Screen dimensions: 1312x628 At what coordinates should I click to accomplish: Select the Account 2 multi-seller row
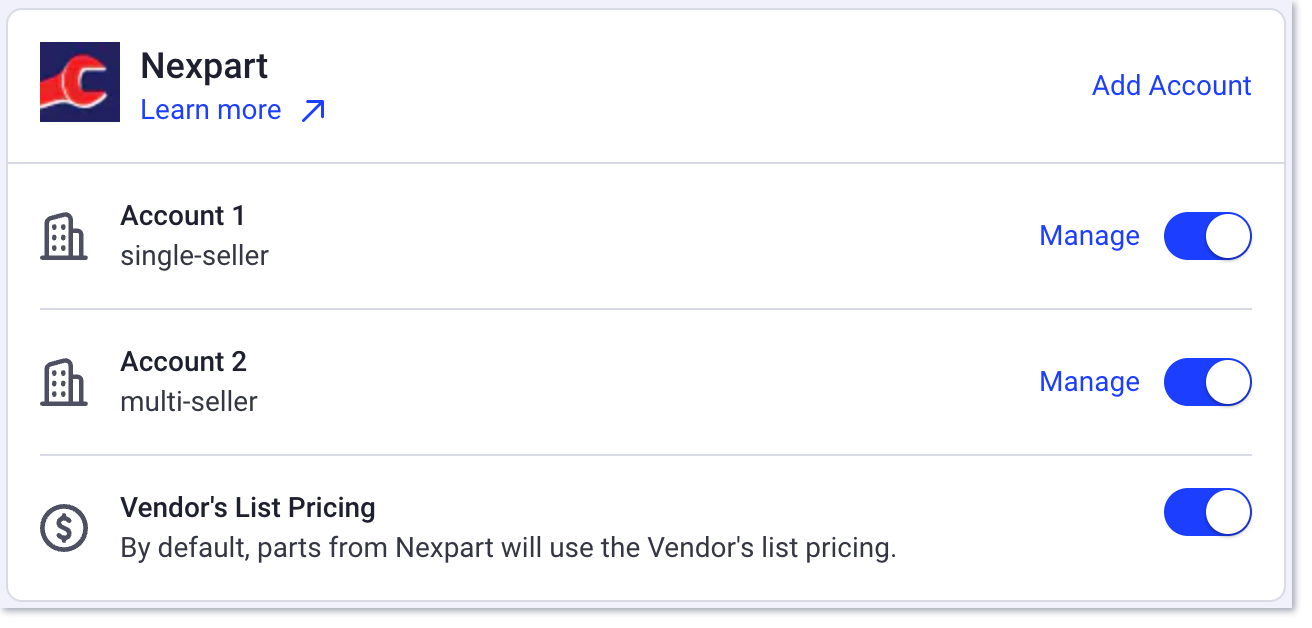pos(400,382)
